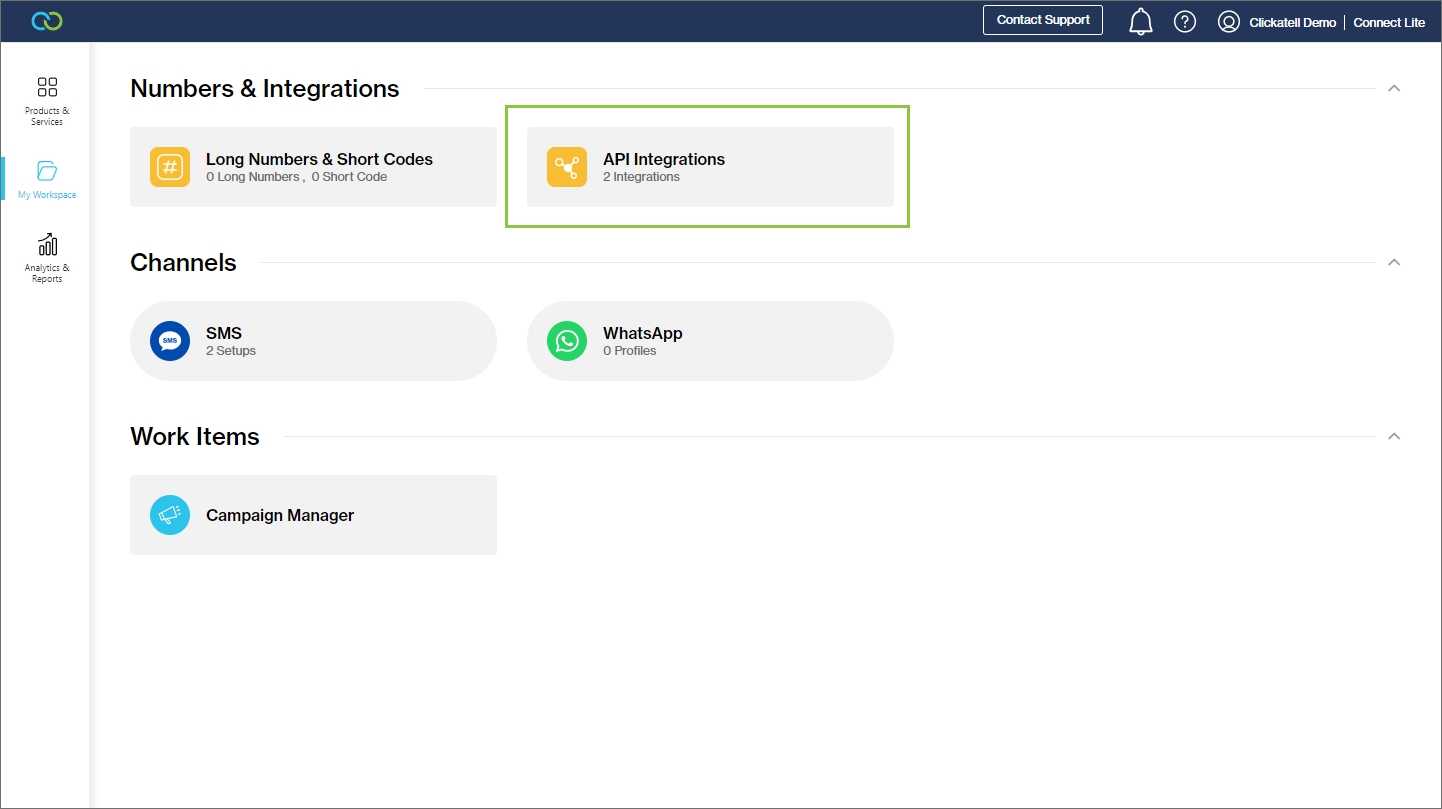1442x809 pixels.
Task: Go to Products & Services
Action: pos(47,100)
